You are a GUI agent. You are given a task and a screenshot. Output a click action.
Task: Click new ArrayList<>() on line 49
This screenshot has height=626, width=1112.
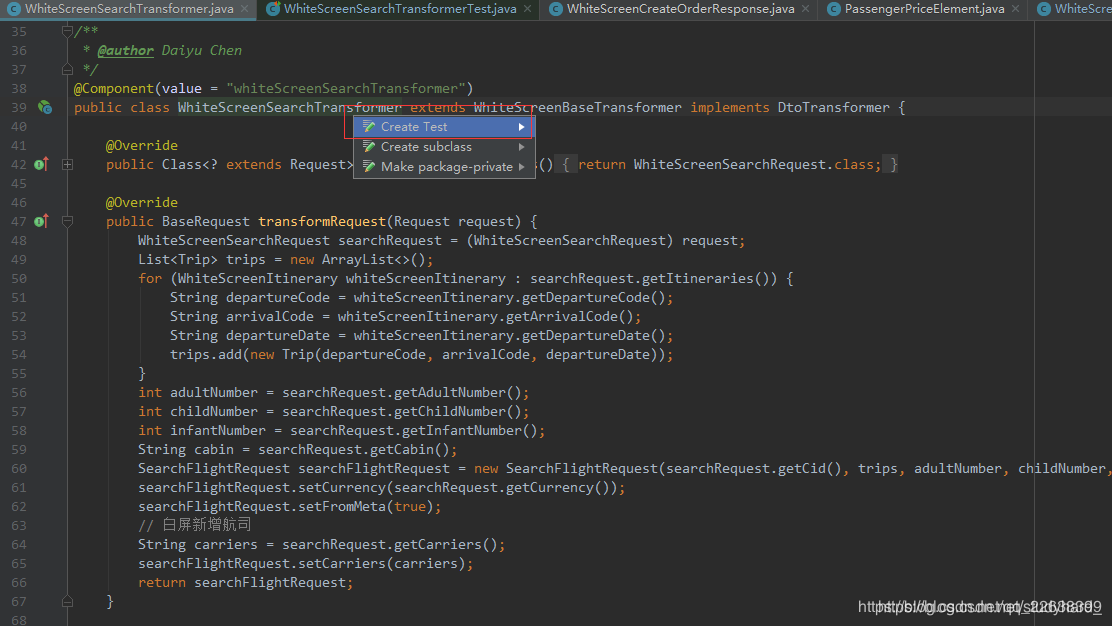tap(357, 259)
